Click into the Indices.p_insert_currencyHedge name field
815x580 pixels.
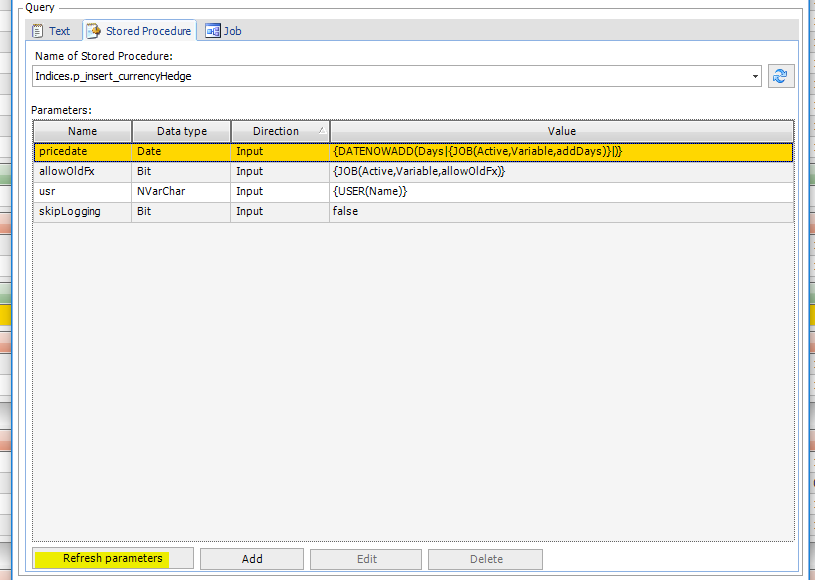tap(390, 76)
